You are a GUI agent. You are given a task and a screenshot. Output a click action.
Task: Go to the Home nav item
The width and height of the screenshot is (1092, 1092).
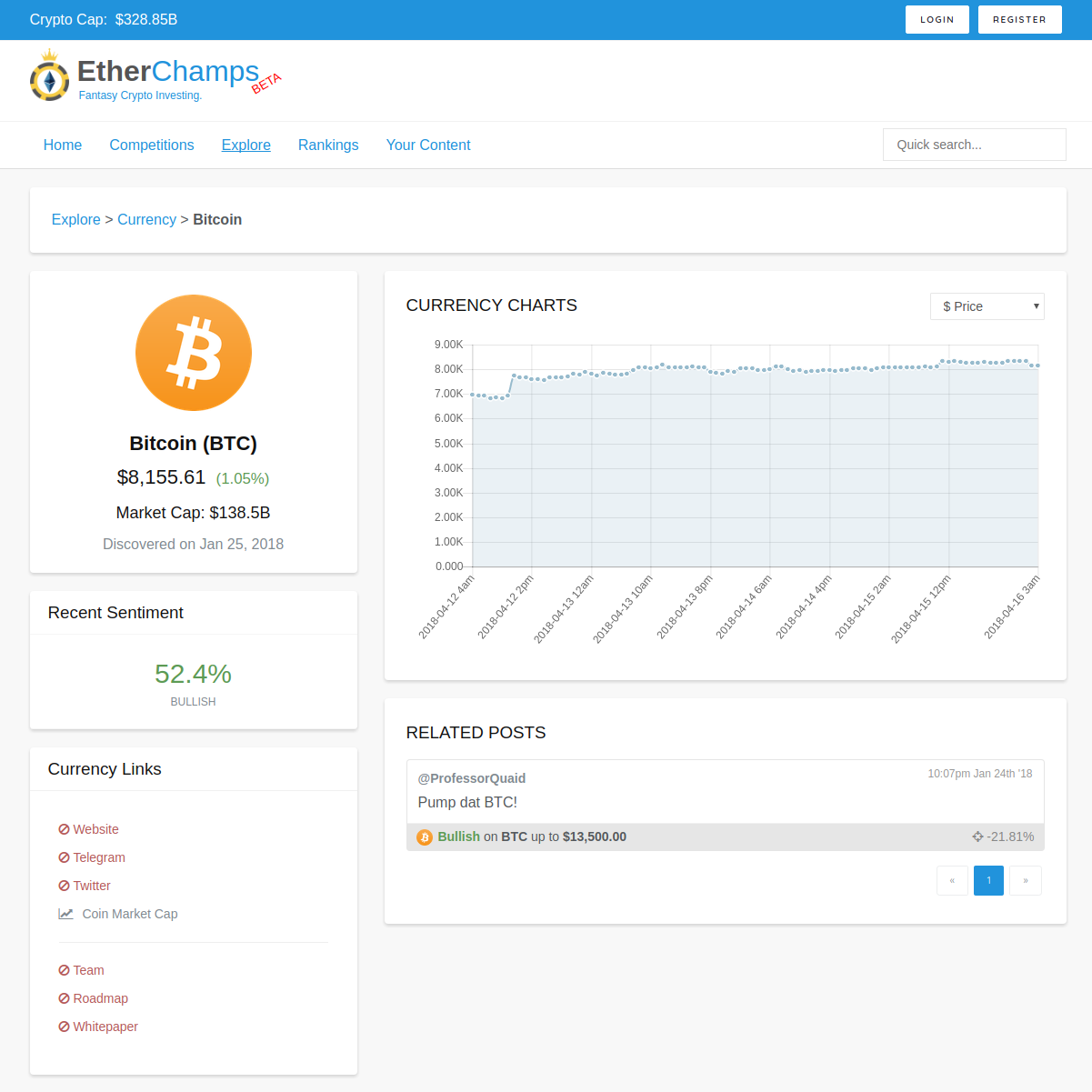click(63, 145)
